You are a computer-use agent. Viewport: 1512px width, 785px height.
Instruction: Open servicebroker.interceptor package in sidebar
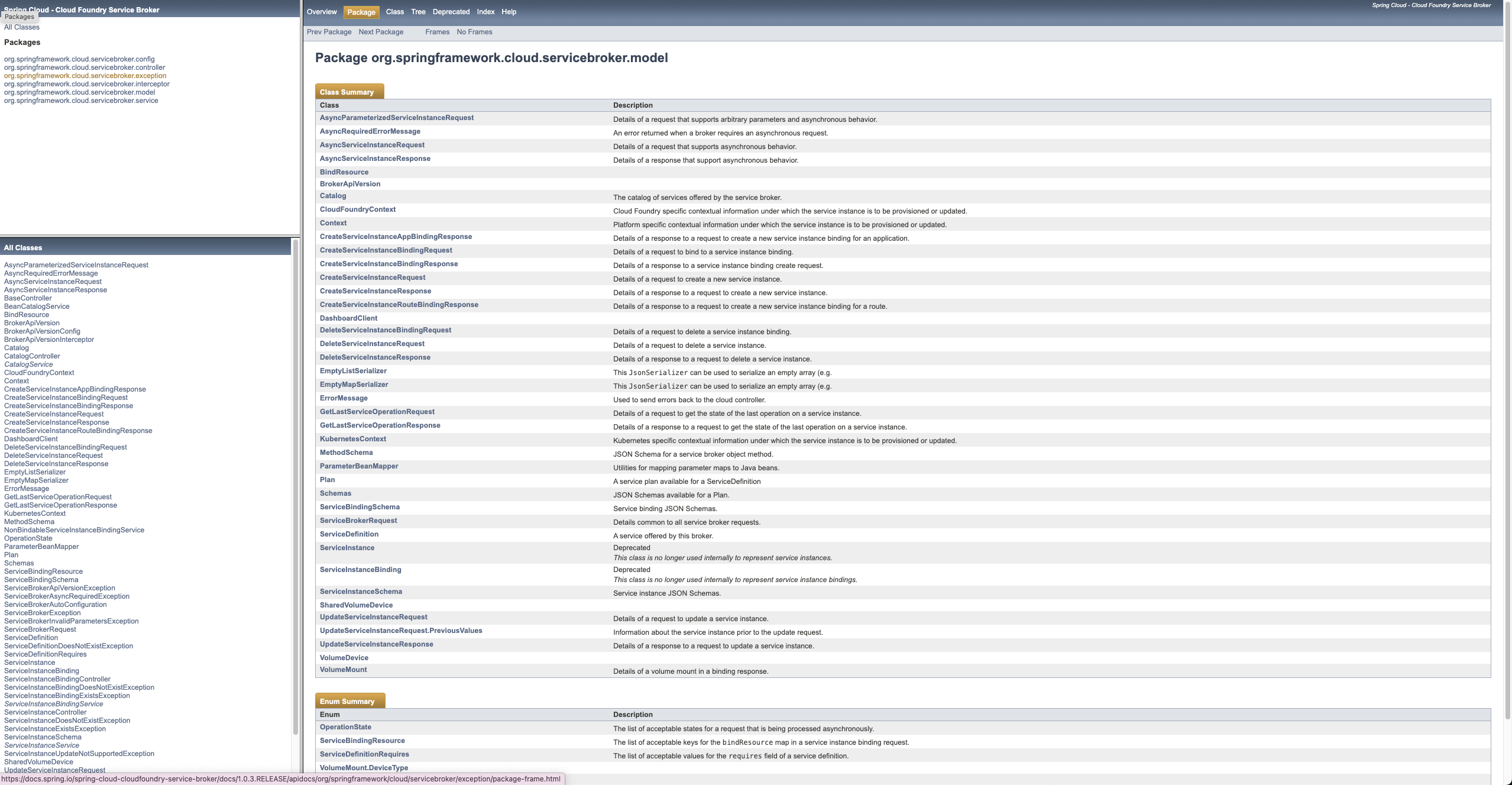pos(87,84)
